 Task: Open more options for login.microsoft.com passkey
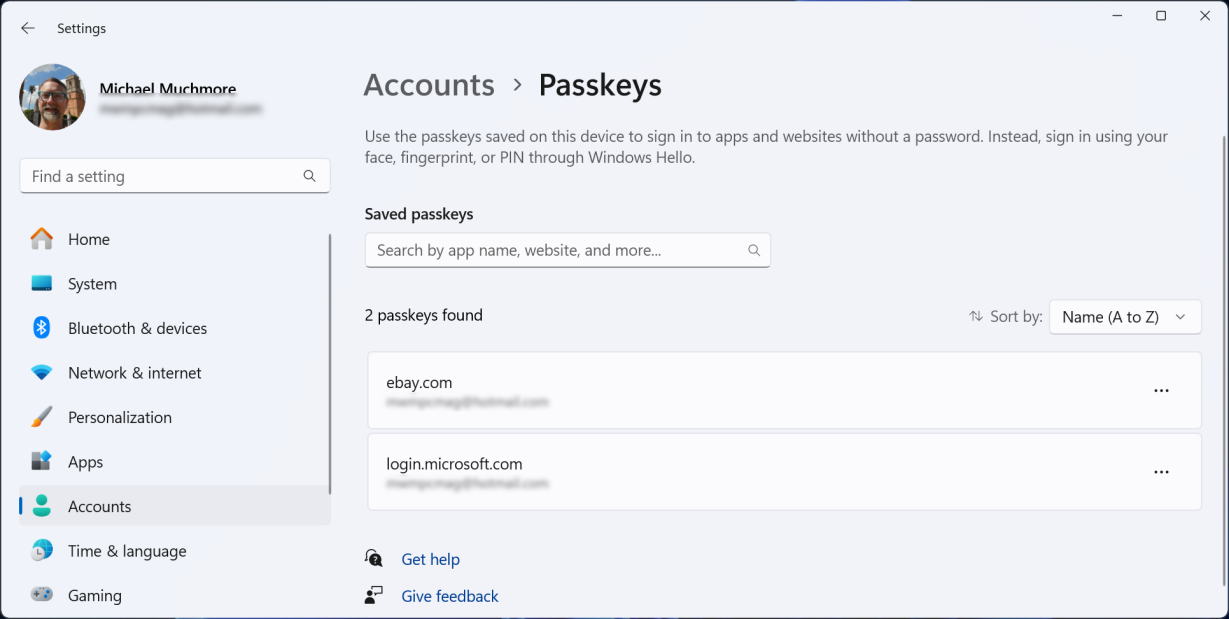tap(1161, 472)
